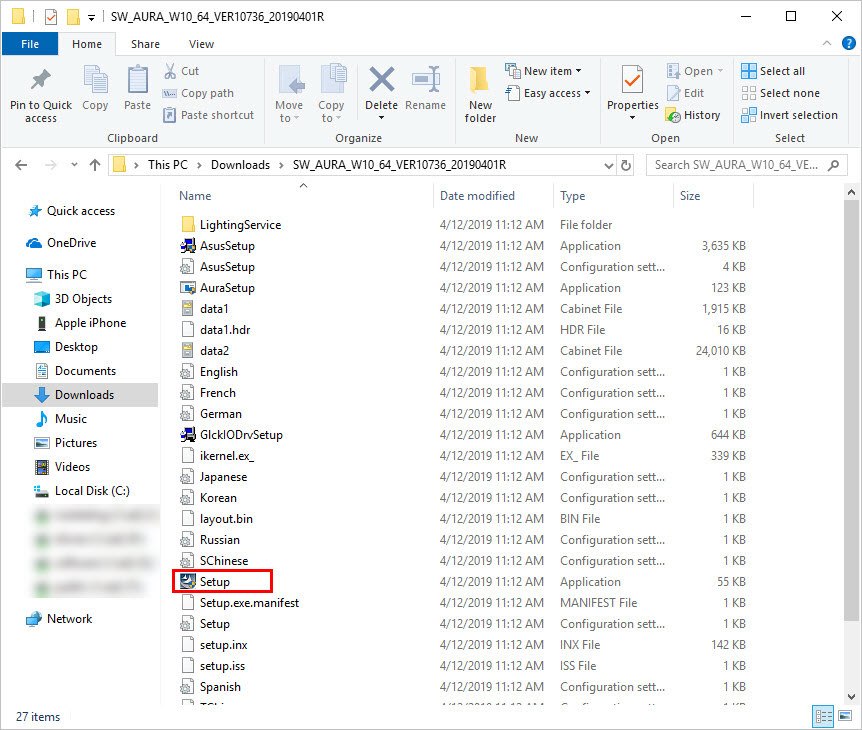Switch to details view layout icon
The width and height of the screenshot is (862, 730).
click(824, 716)
